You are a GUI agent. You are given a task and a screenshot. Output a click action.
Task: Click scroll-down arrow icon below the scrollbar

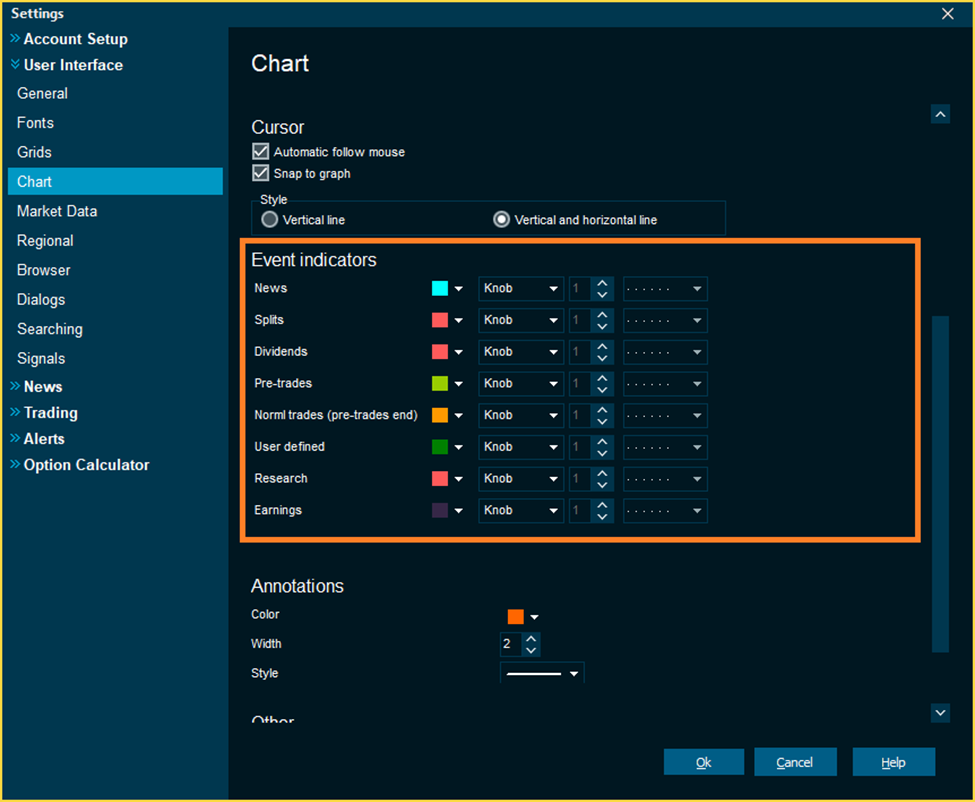(x=940, y=712)
